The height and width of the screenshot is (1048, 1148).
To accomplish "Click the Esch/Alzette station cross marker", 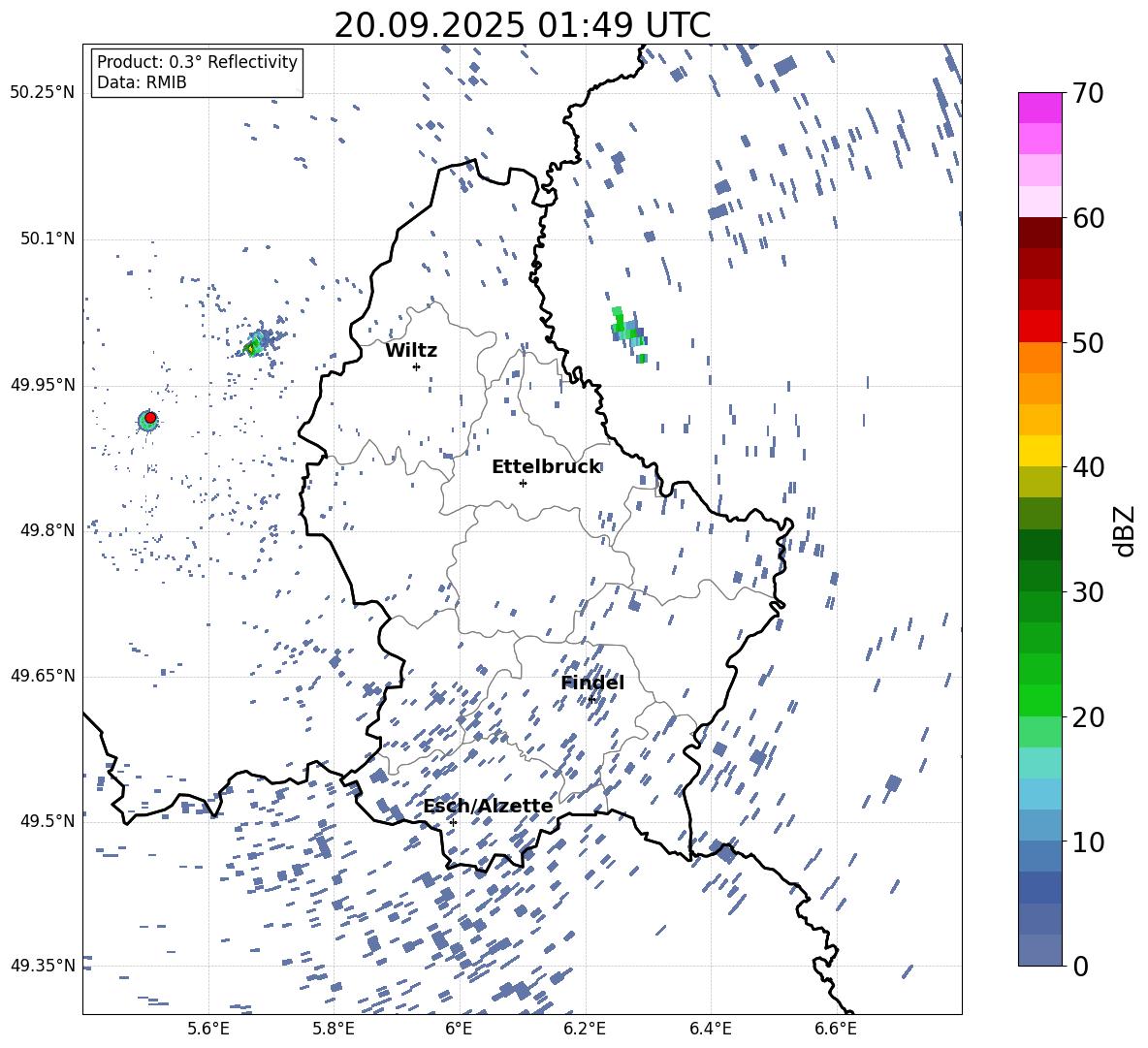I will pyautogui.click(x=453, y=822).
